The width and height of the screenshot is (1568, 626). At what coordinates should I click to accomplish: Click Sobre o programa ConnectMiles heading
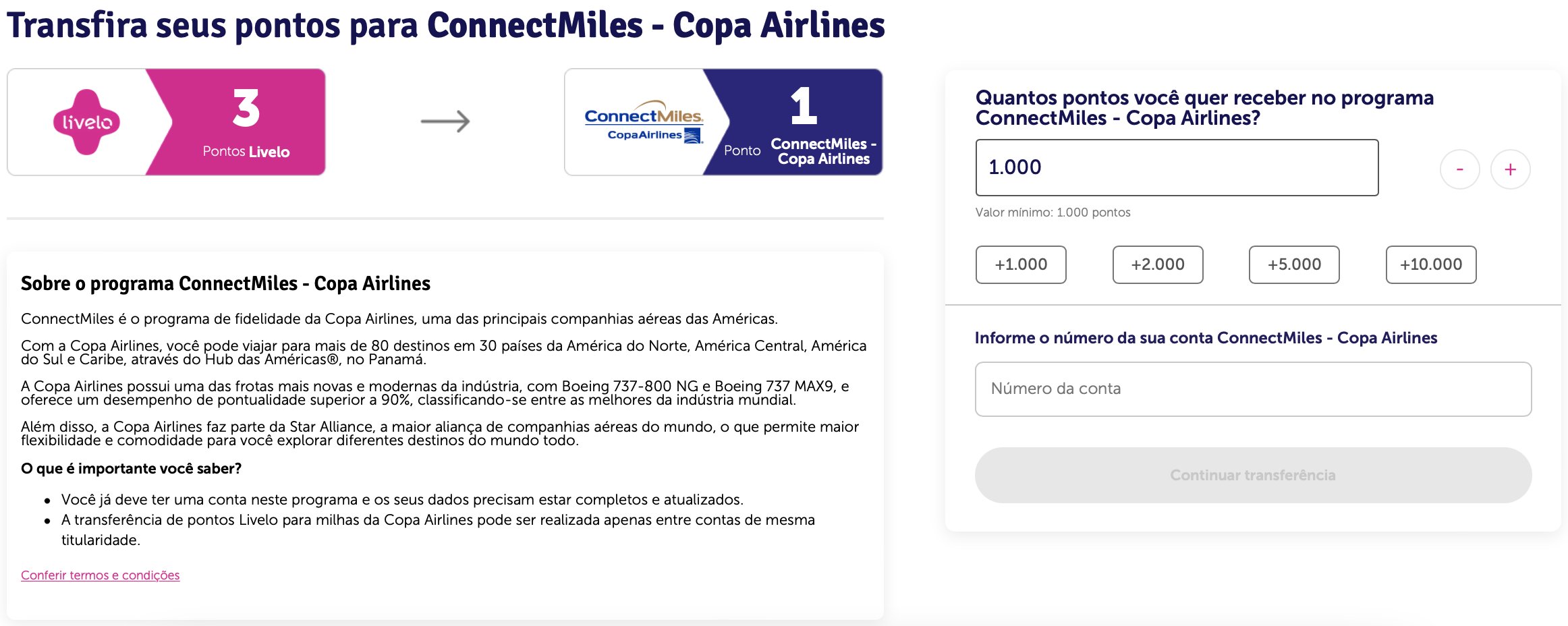click(225, 283)
